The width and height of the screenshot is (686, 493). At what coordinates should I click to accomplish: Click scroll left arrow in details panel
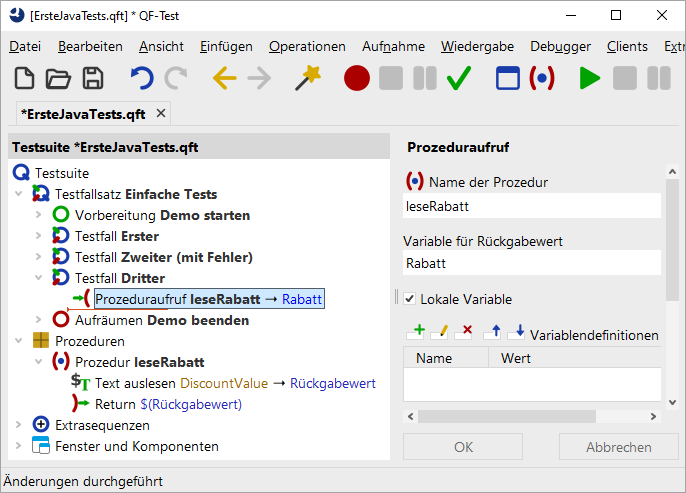410,416
